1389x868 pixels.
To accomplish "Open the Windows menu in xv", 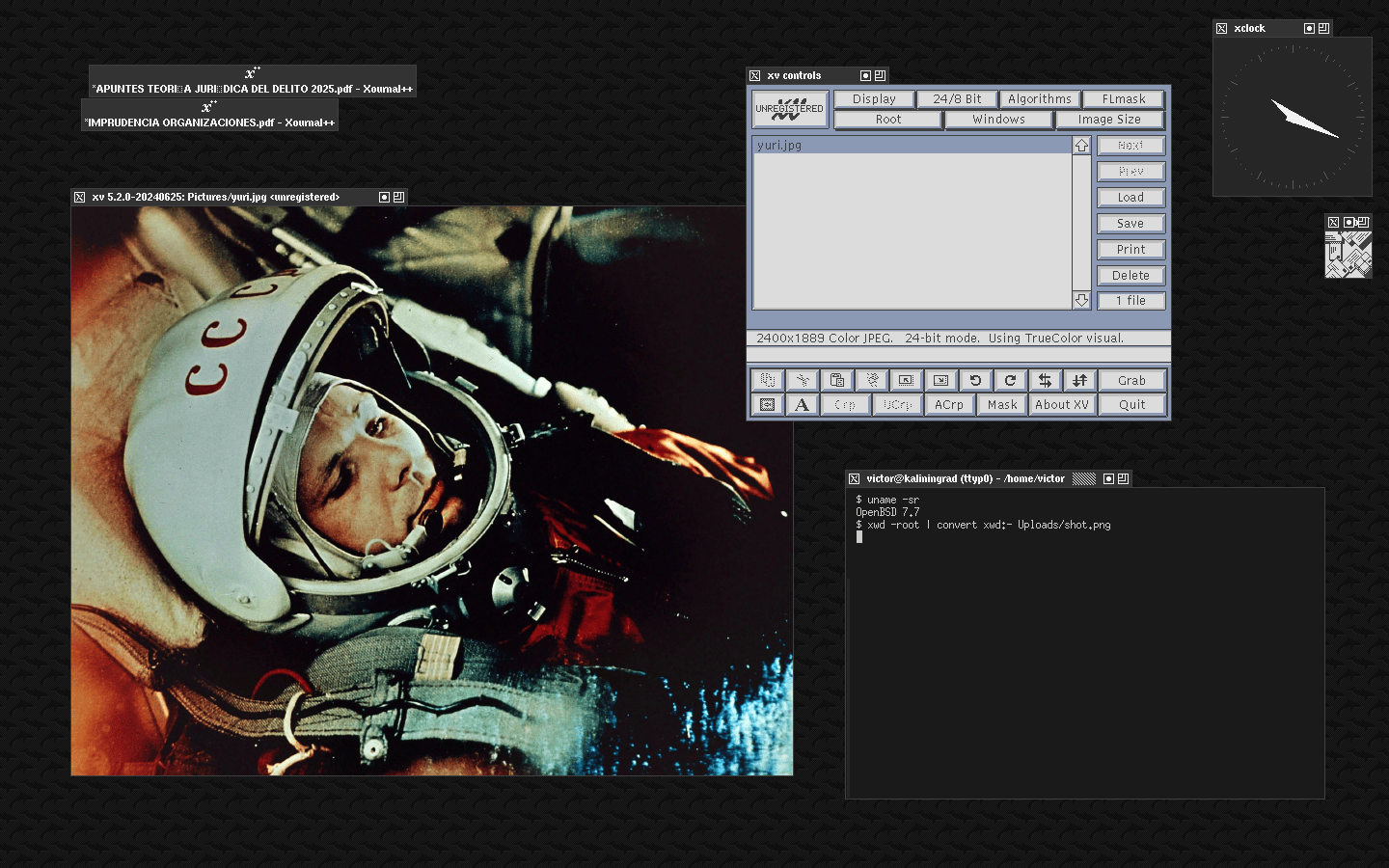I will coord(998,120).
